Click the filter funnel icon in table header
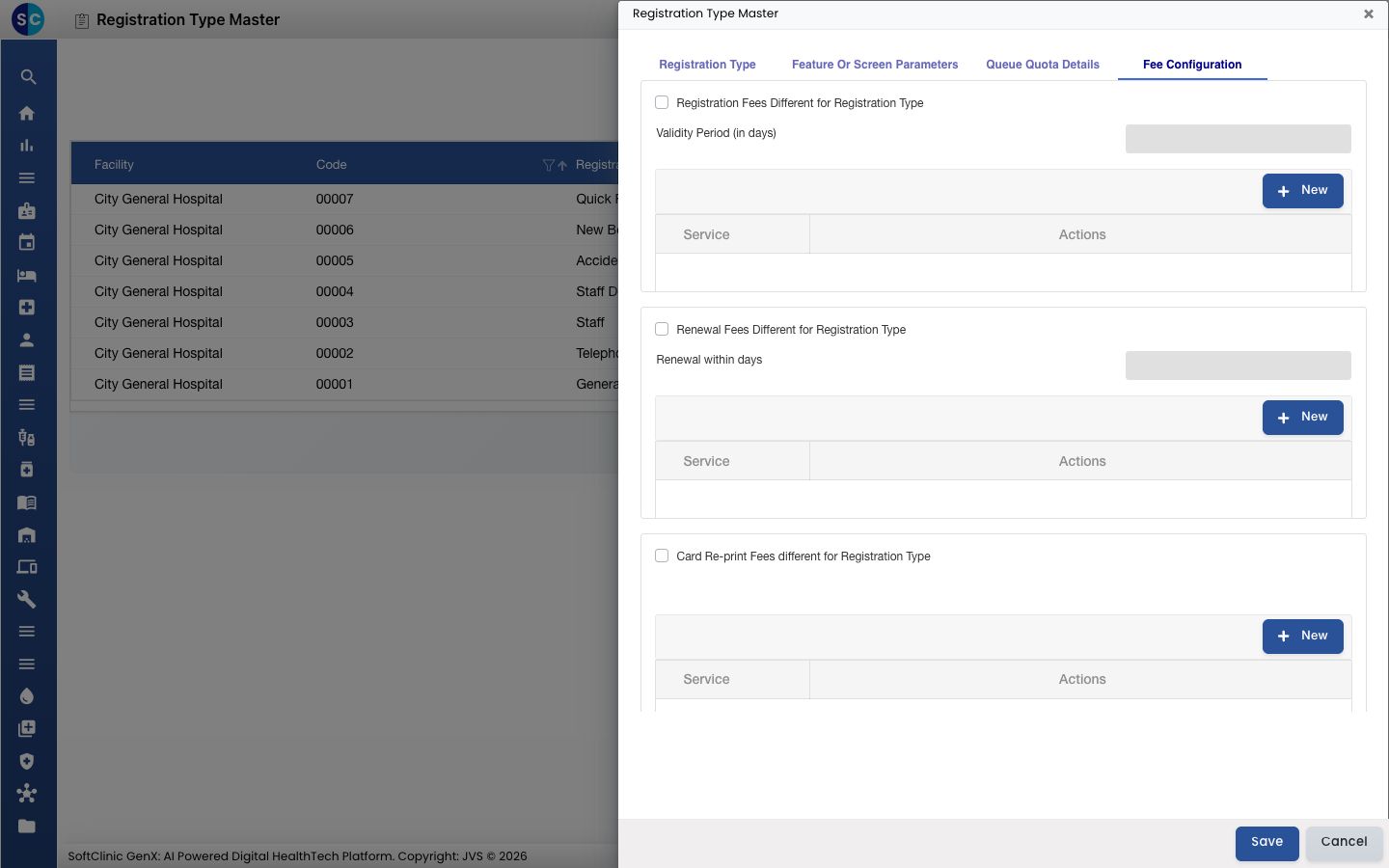The height and width of the screenshot is (868, 1389). point(549,165)
